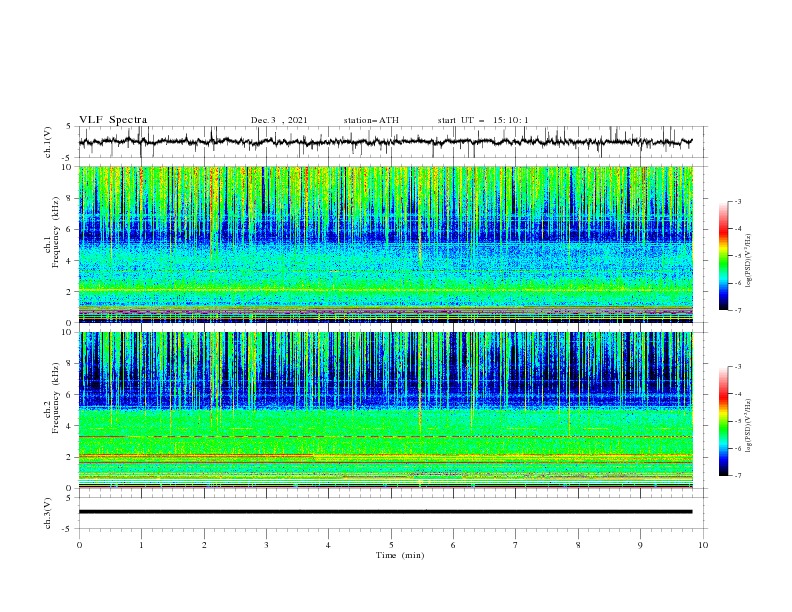Viewport: 792px width, 612px height.
Task: Click time axis tick label "4"
Action: (x=328, y=545)
